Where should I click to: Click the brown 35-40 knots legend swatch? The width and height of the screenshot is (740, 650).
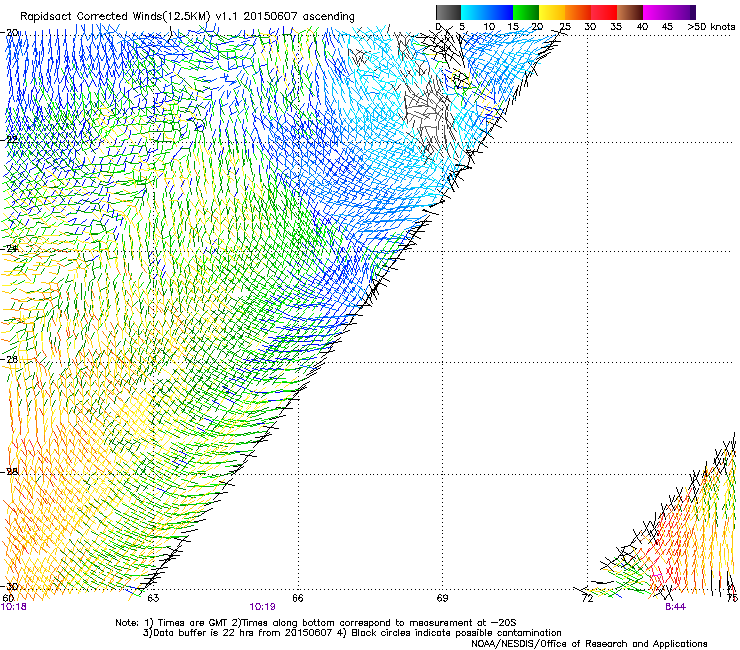[630, 12]
